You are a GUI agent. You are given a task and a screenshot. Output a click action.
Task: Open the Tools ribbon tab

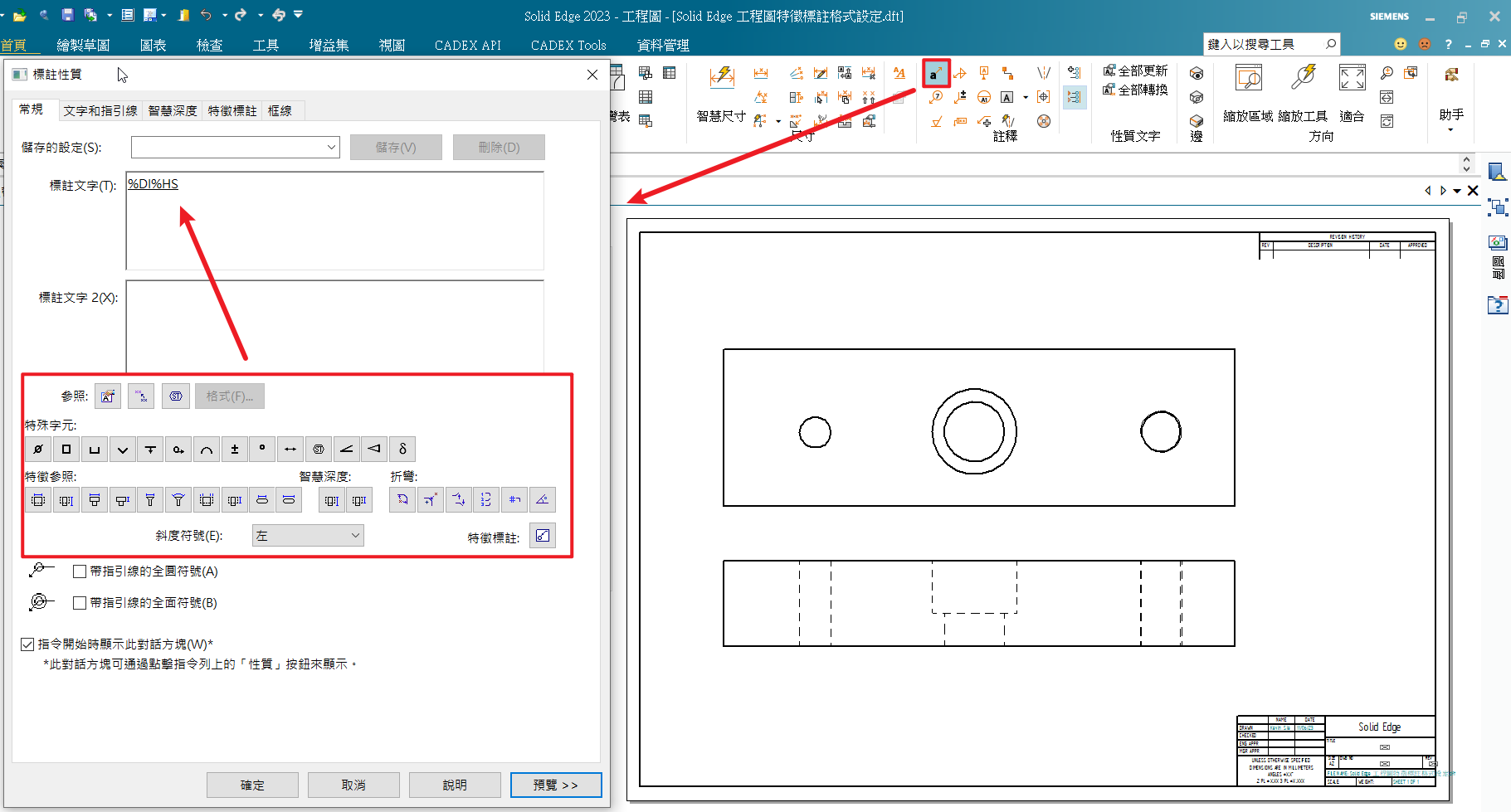click(266, 45)
